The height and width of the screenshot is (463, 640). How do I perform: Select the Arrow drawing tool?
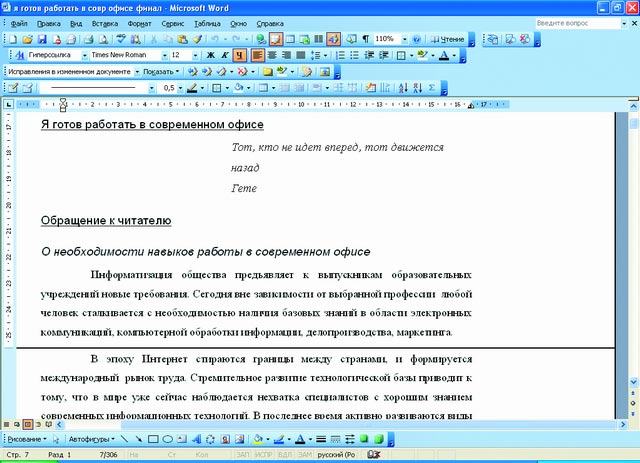coord(139,439)
